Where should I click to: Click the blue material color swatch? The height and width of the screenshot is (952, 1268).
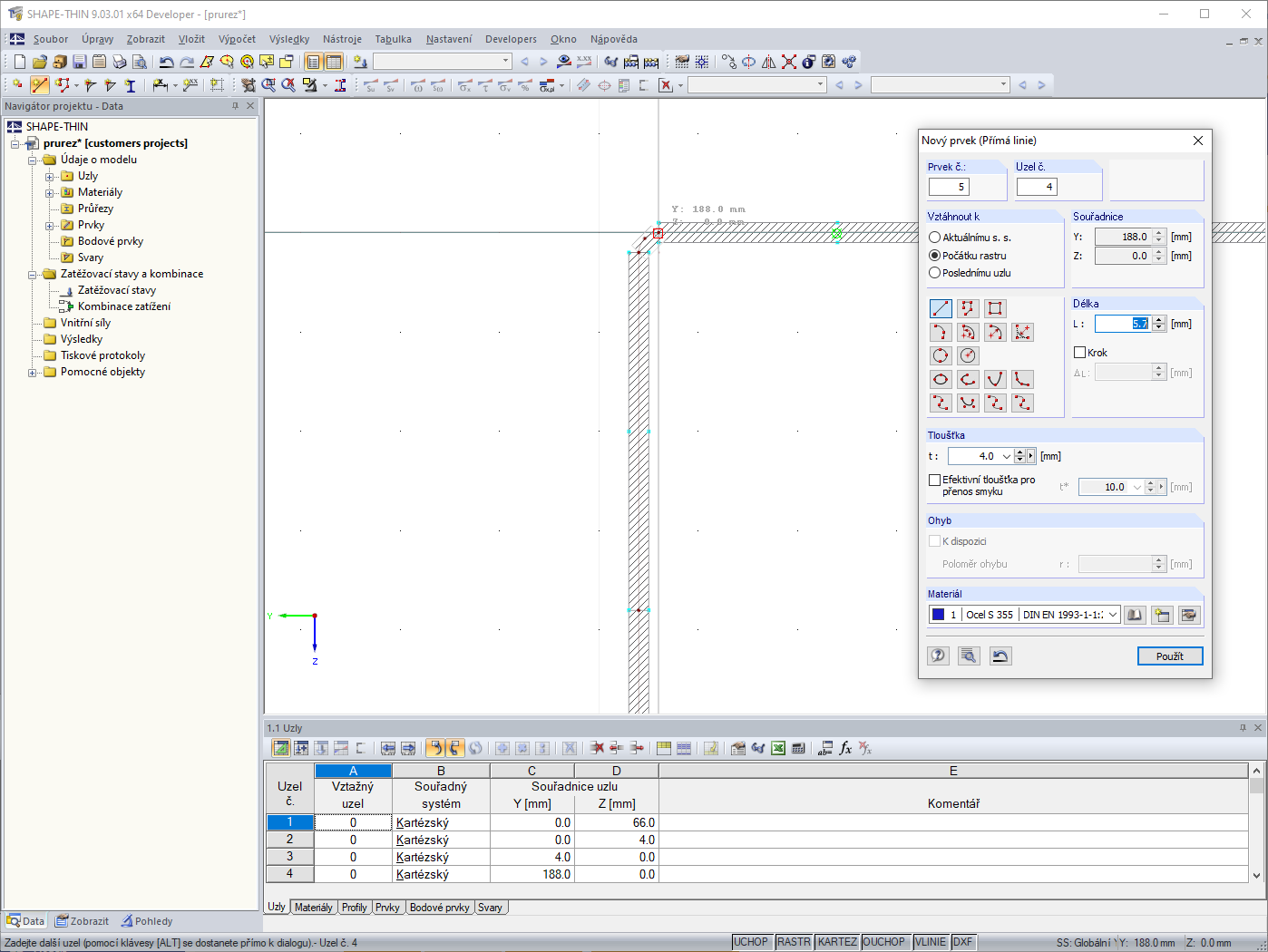click(x=938, y=615)
